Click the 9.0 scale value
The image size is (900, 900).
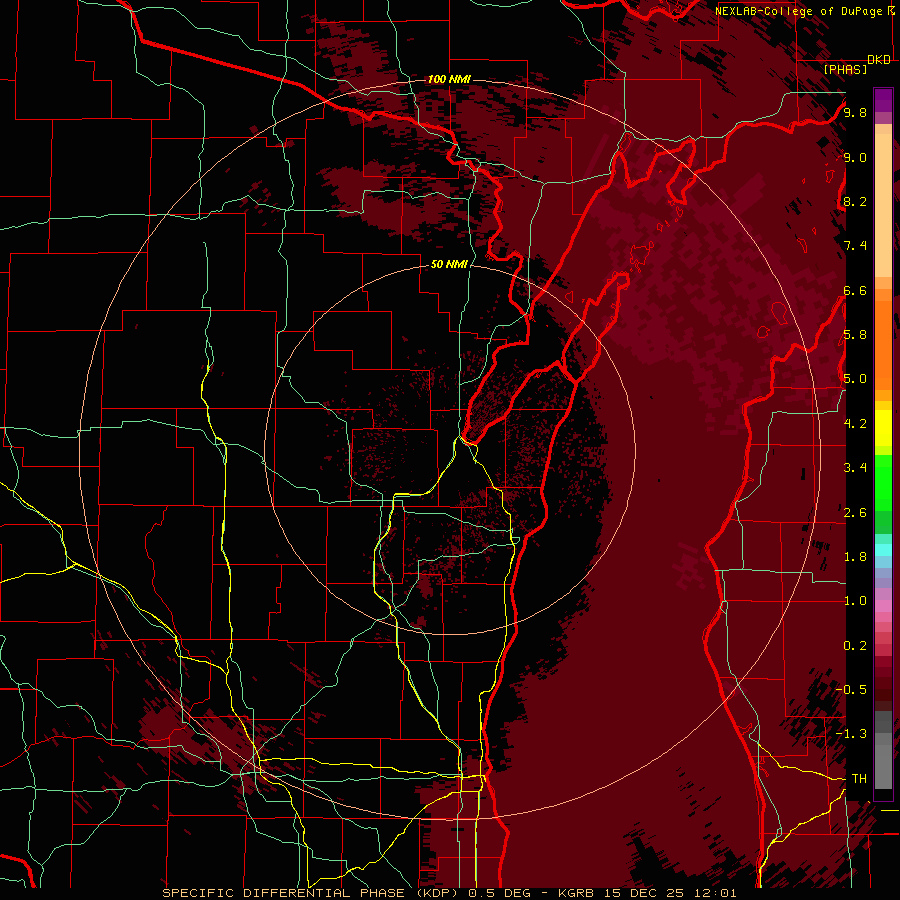point(855,157)
